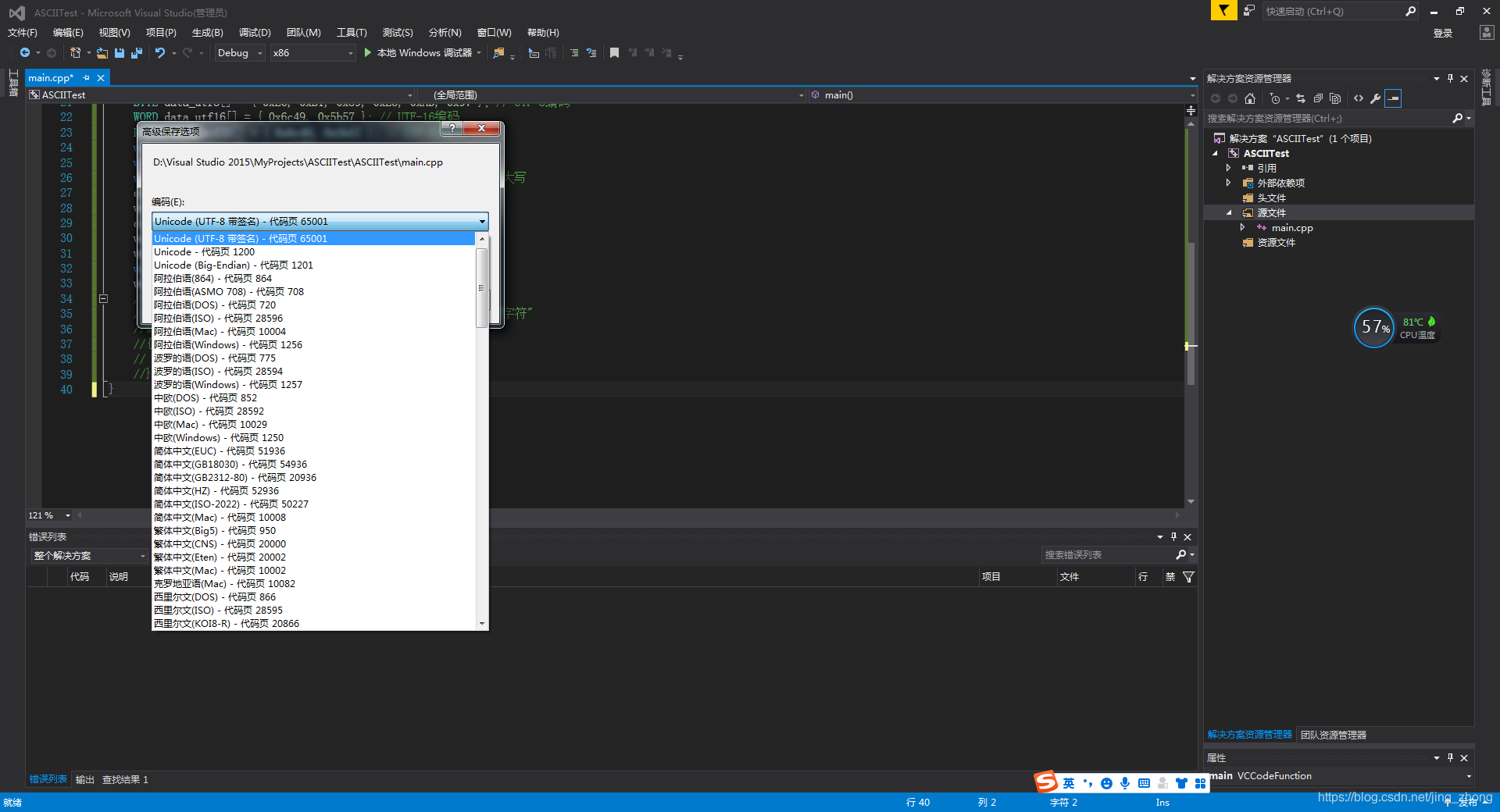Open the main() member dropdown
This screenshot has height=812, width=1500.
(x=1003, y=95)
